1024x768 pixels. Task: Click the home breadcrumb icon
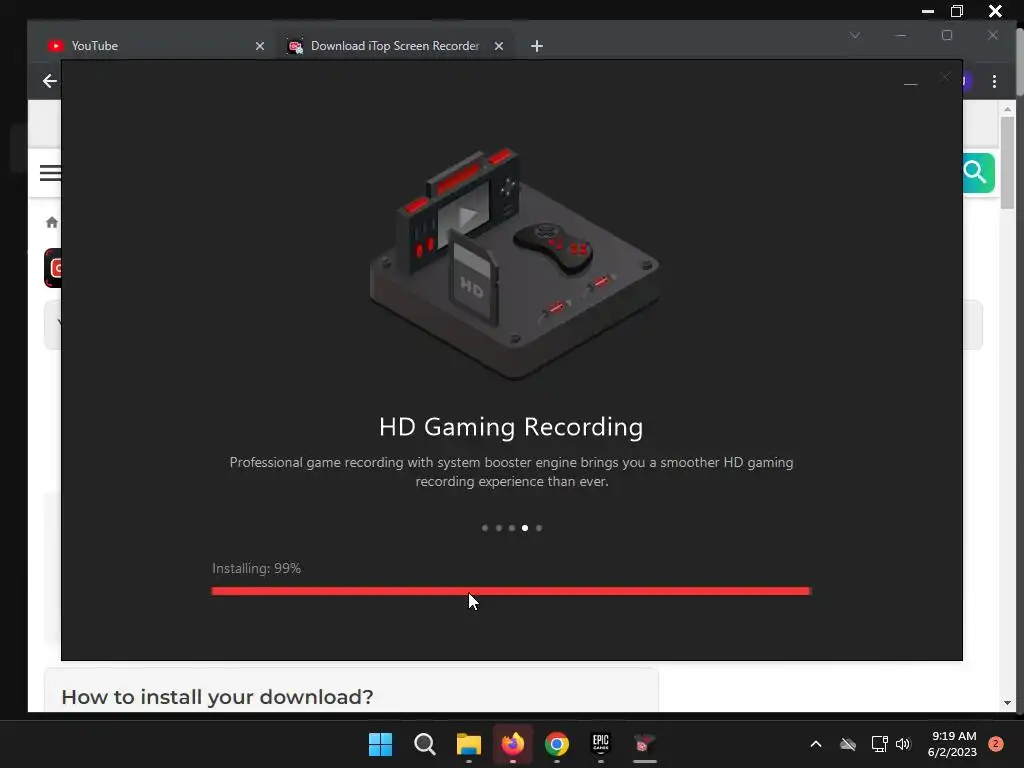pyautogui.click(x=52, y=222)
